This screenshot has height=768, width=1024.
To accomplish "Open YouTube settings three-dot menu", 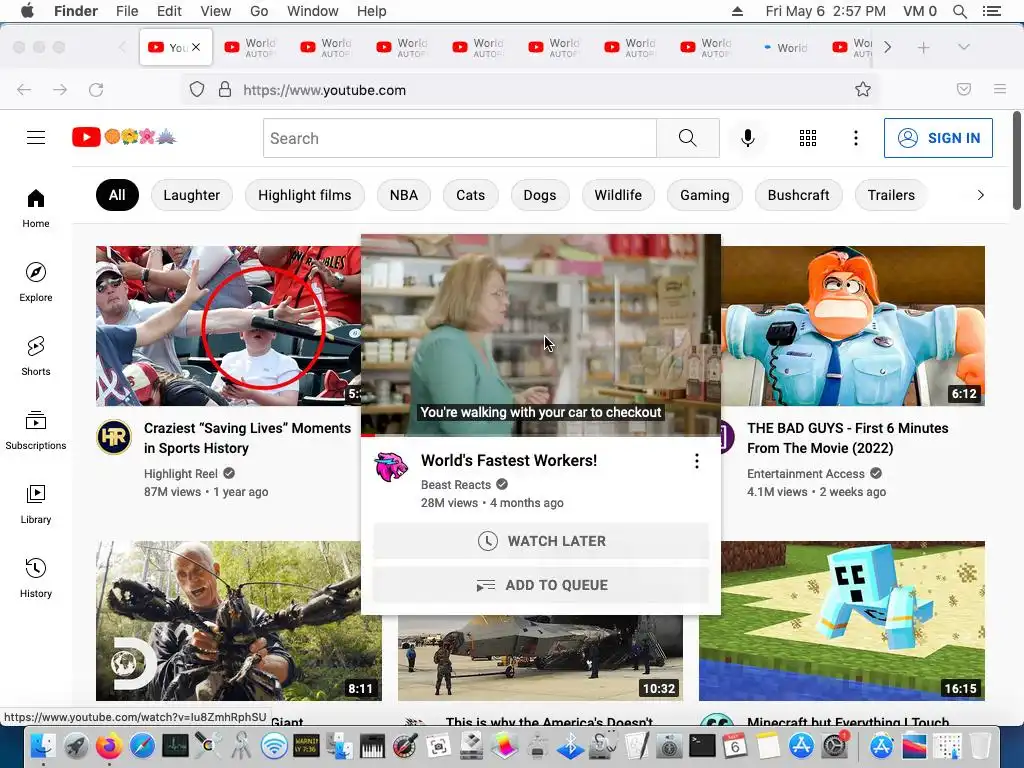I will pyautogui.click(x=856, y=138).
